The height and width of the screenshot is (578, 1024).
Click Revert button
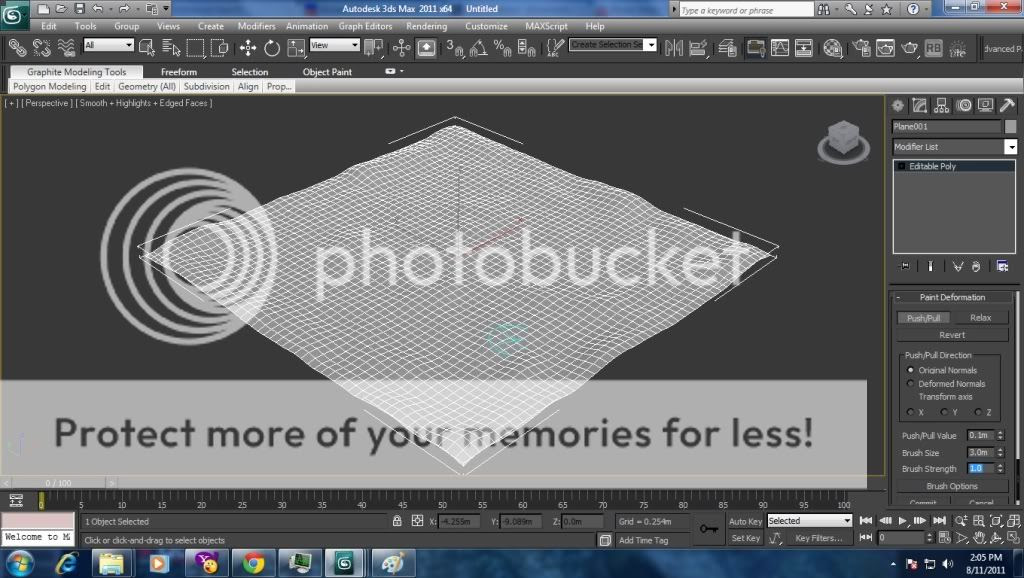pos(952,335)
